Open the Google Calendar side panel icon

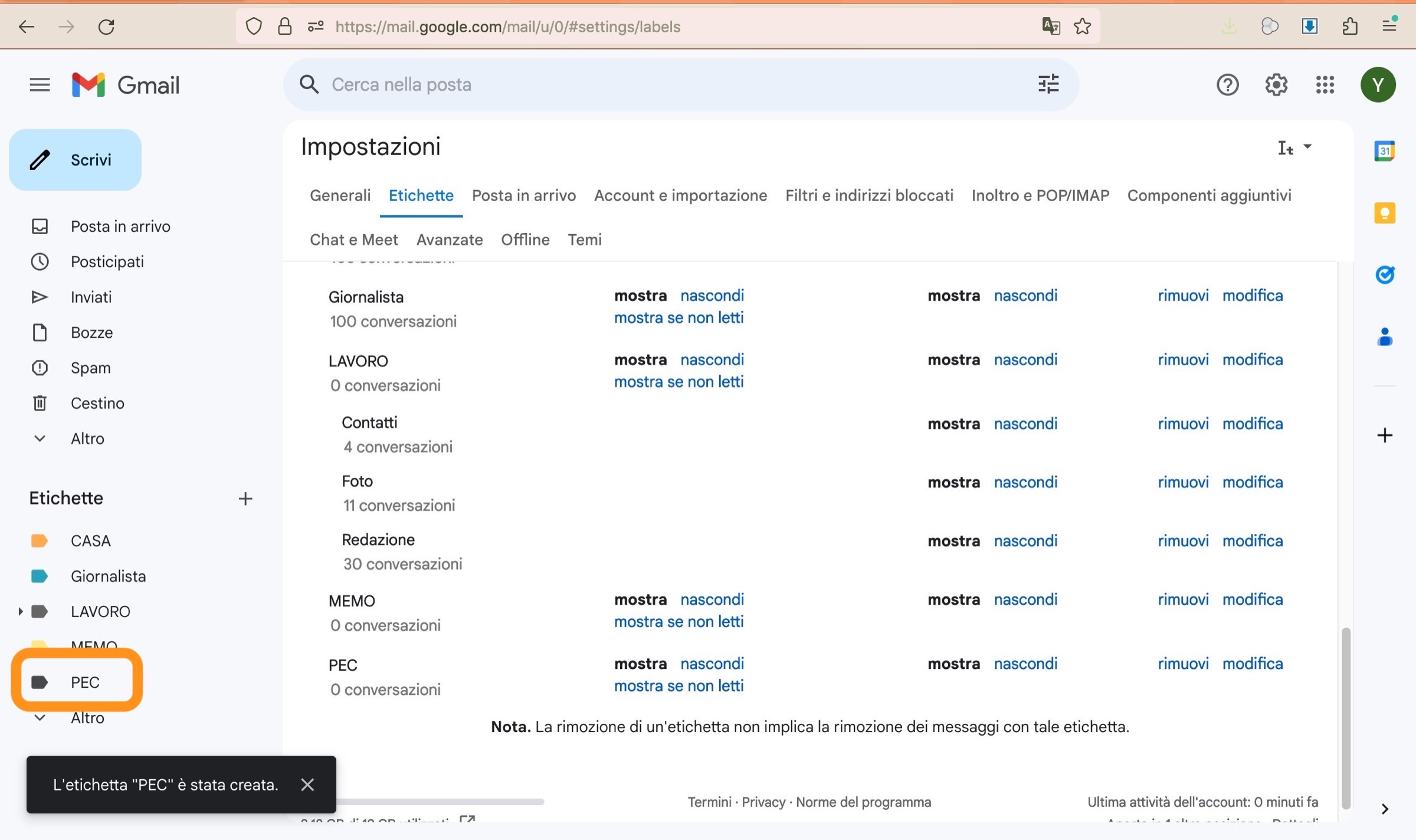[1384, 151]
